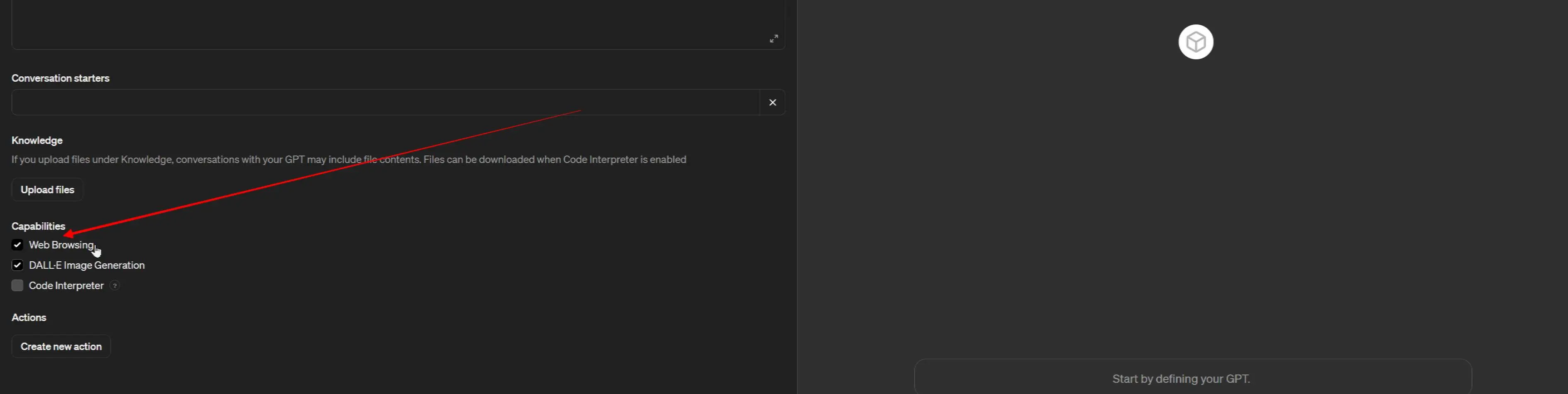
Task: Click the GPT cube avatar icon in the preview
Action: [1195, 42]
